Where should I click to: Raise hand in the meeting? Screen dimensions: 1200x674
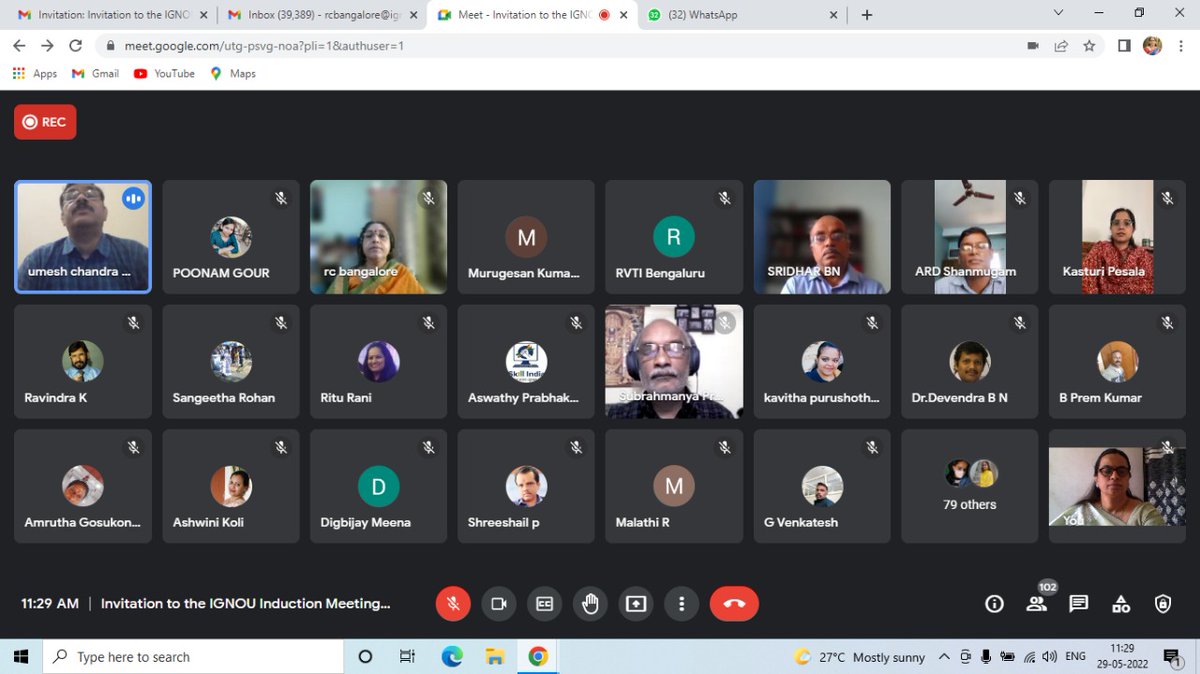click(x=590, y=603)
